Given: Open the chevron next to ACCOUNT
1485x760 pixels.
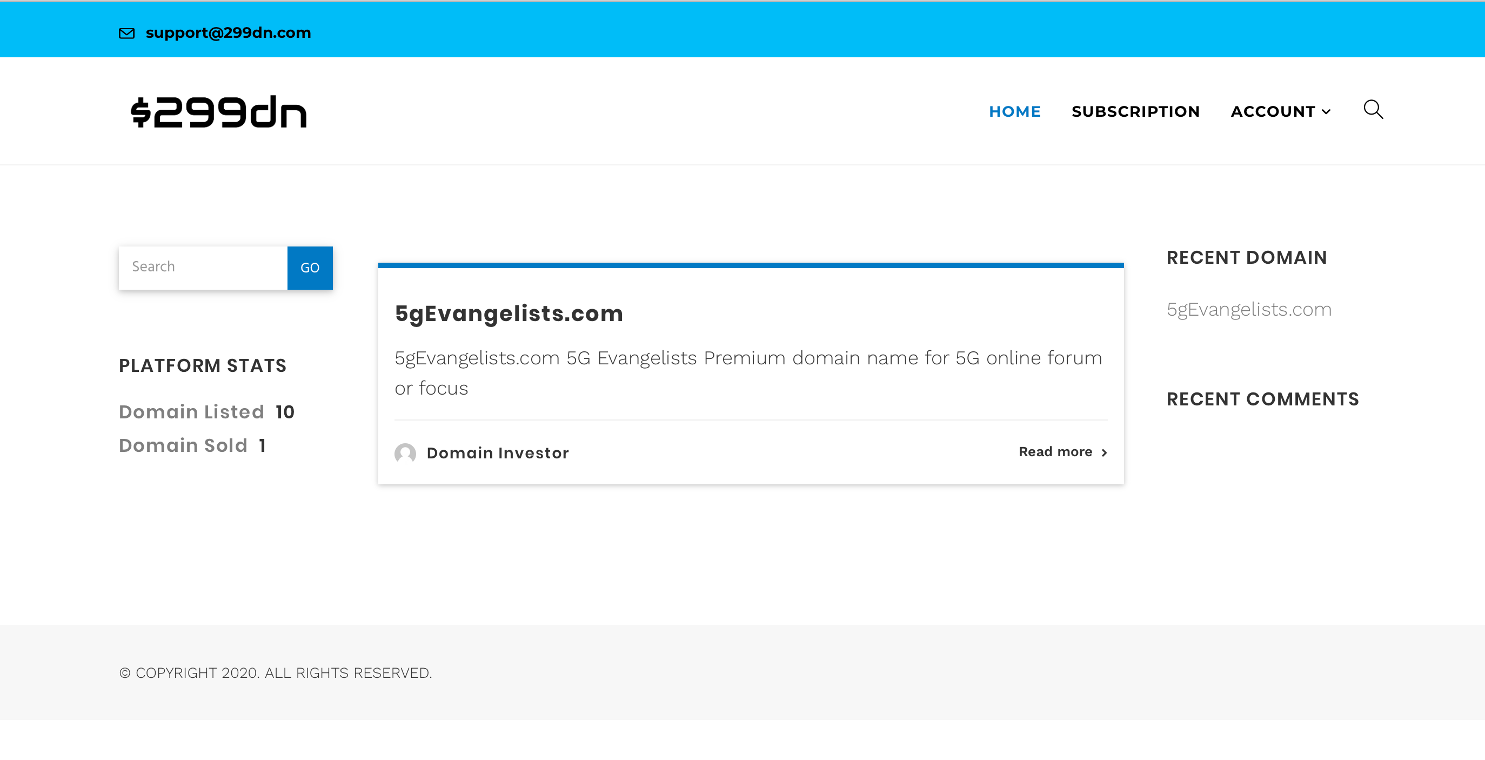Looking at the screenshot, I should coord(1327,111).
